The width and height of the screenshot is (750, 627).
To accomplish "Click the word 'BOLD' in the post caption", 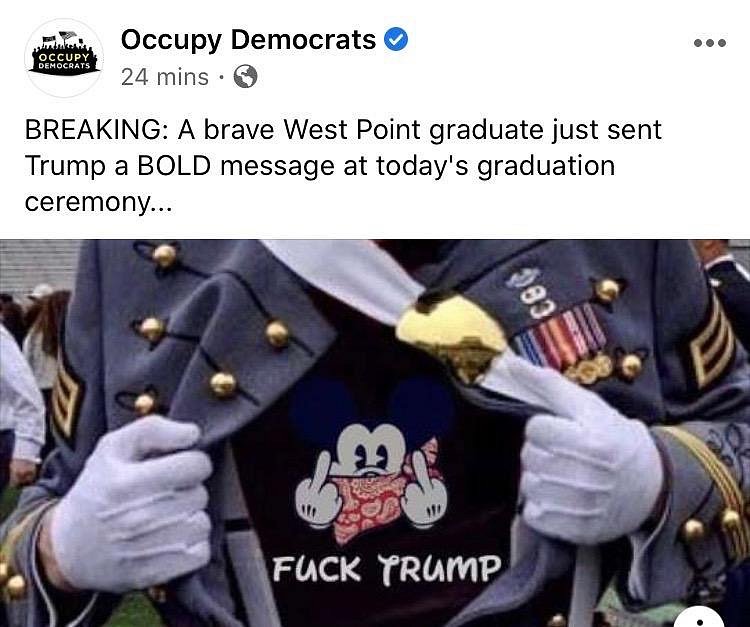I will (x=174, y=166).
